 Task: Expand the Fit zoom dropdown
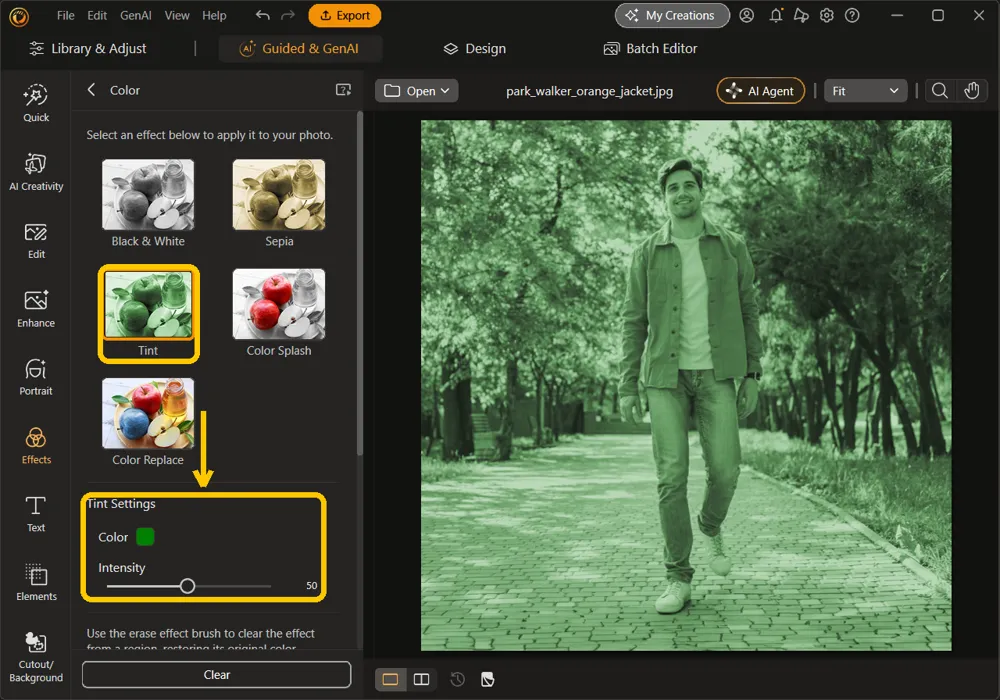(865, 91)
